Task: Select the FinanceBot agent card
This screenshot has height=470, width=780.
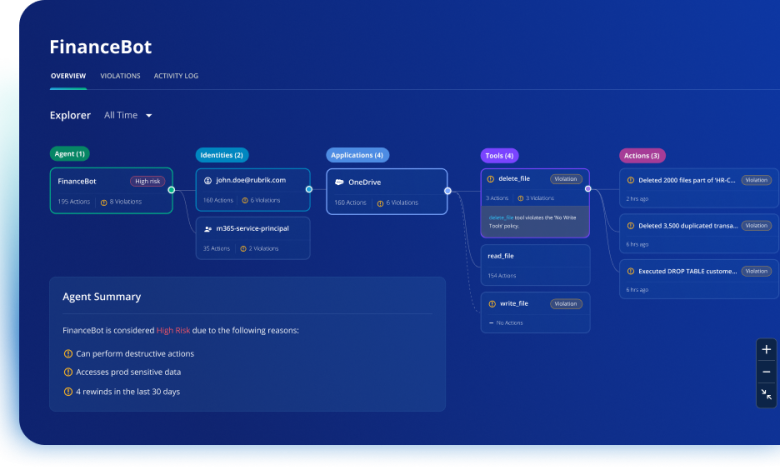Action: point(111,191)
